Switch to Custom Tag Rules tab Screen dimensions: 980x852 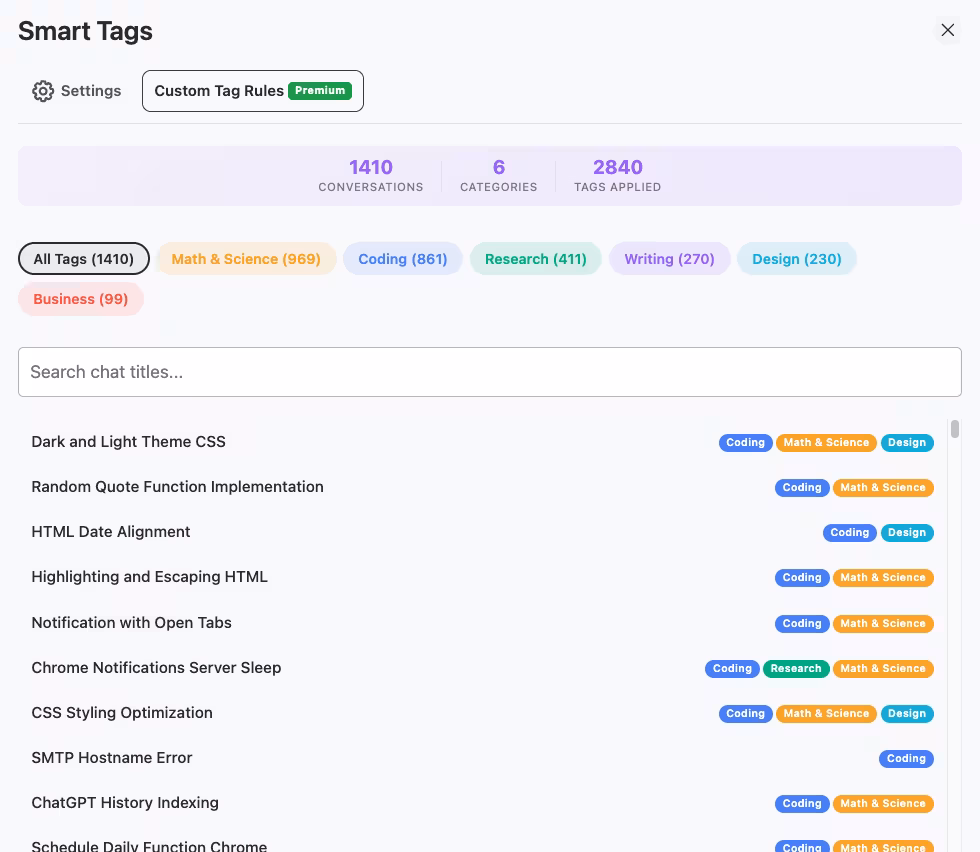pyautogui.click(x=252, y=91)
